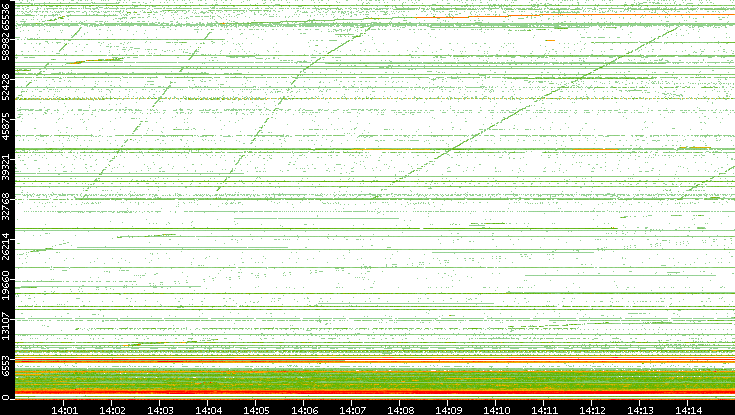This screenshot has height=415, width=735.
Task: Click the 45875 vertical axis label
Action: [6, 126]
